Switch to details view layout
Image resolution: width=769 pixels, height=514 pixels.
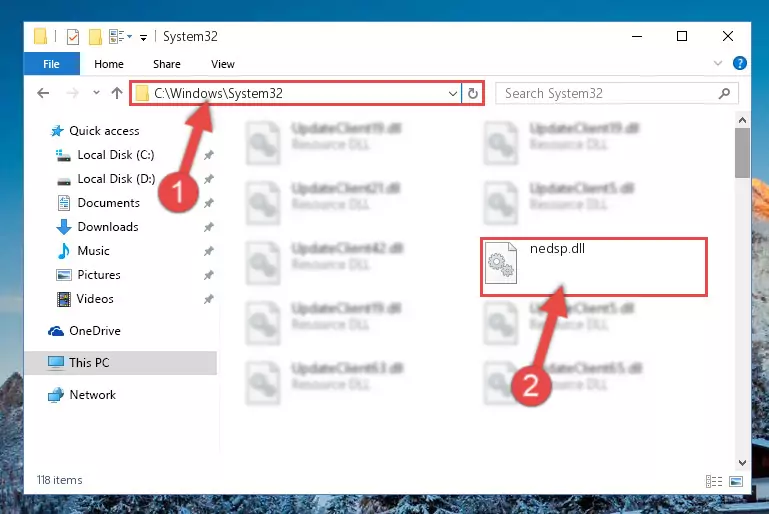pos(714,482)
